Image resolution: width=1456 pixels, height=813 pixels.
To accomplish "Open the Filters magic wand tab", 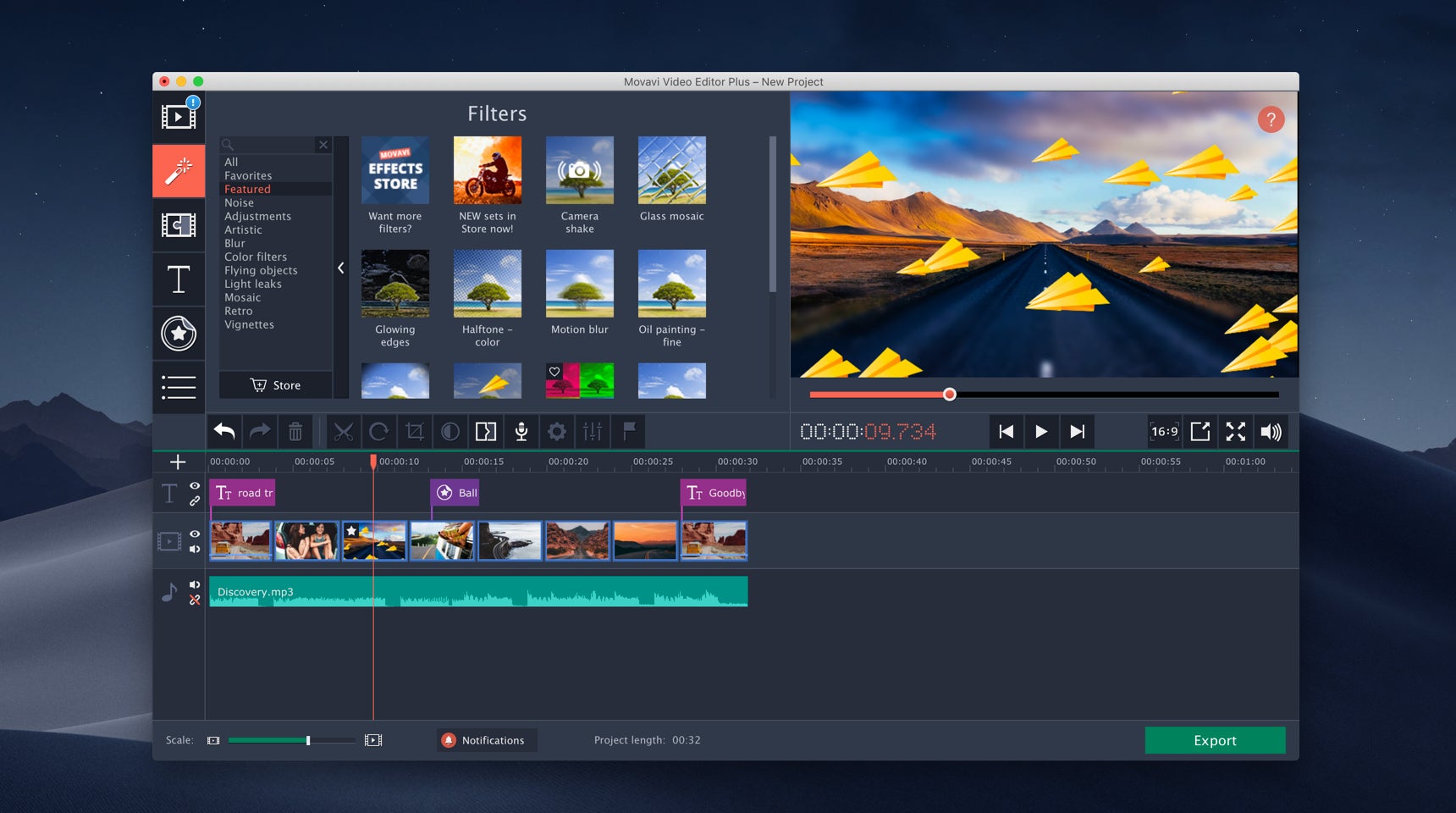I will (x=179, y=171).
